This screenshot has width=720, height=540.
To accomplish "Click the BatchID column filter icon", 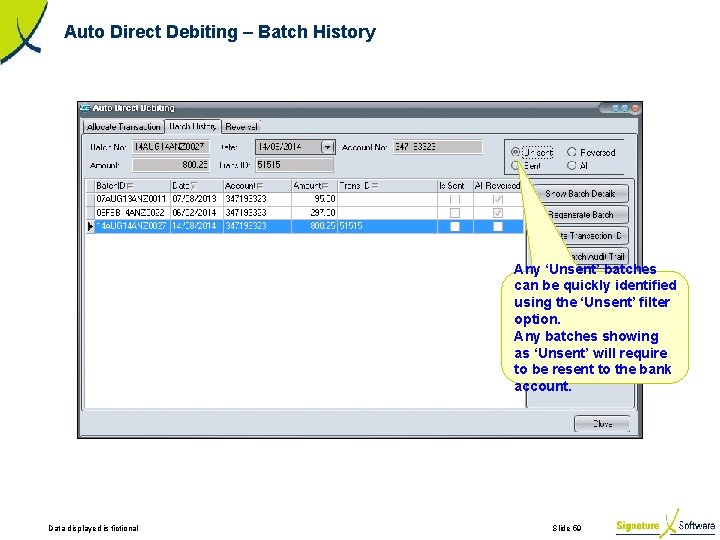I will pyautogui.click(x=130, y=186).
